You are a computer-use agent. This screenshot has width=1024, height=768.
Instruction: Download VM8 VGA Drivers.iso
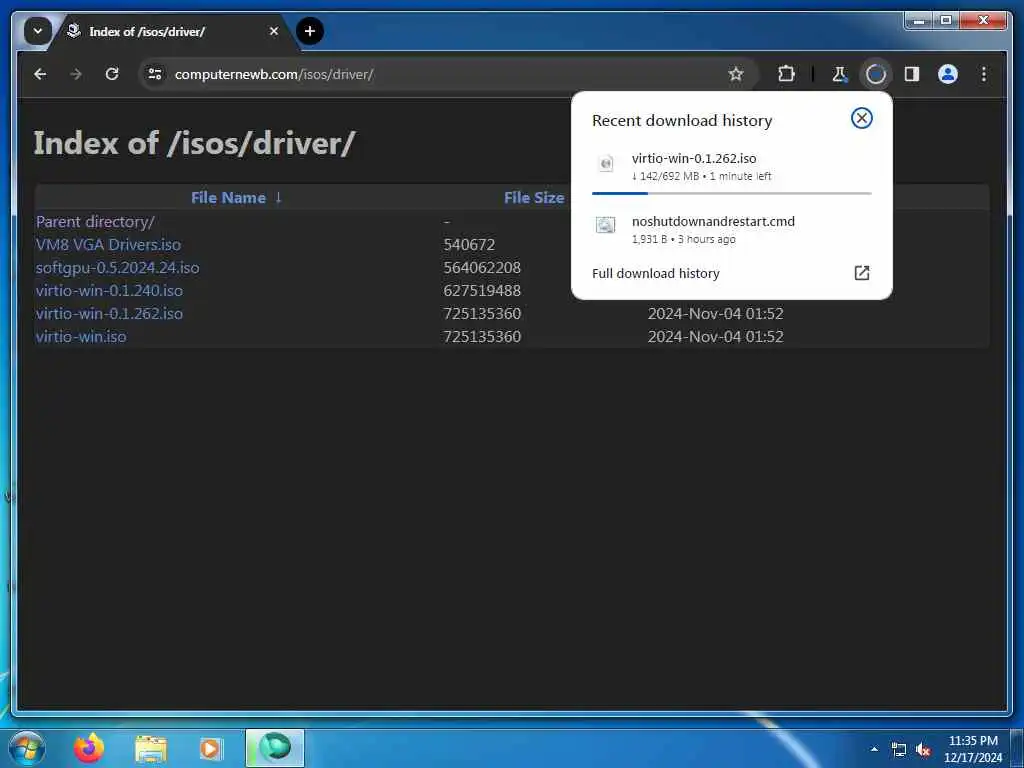(108, 245)
